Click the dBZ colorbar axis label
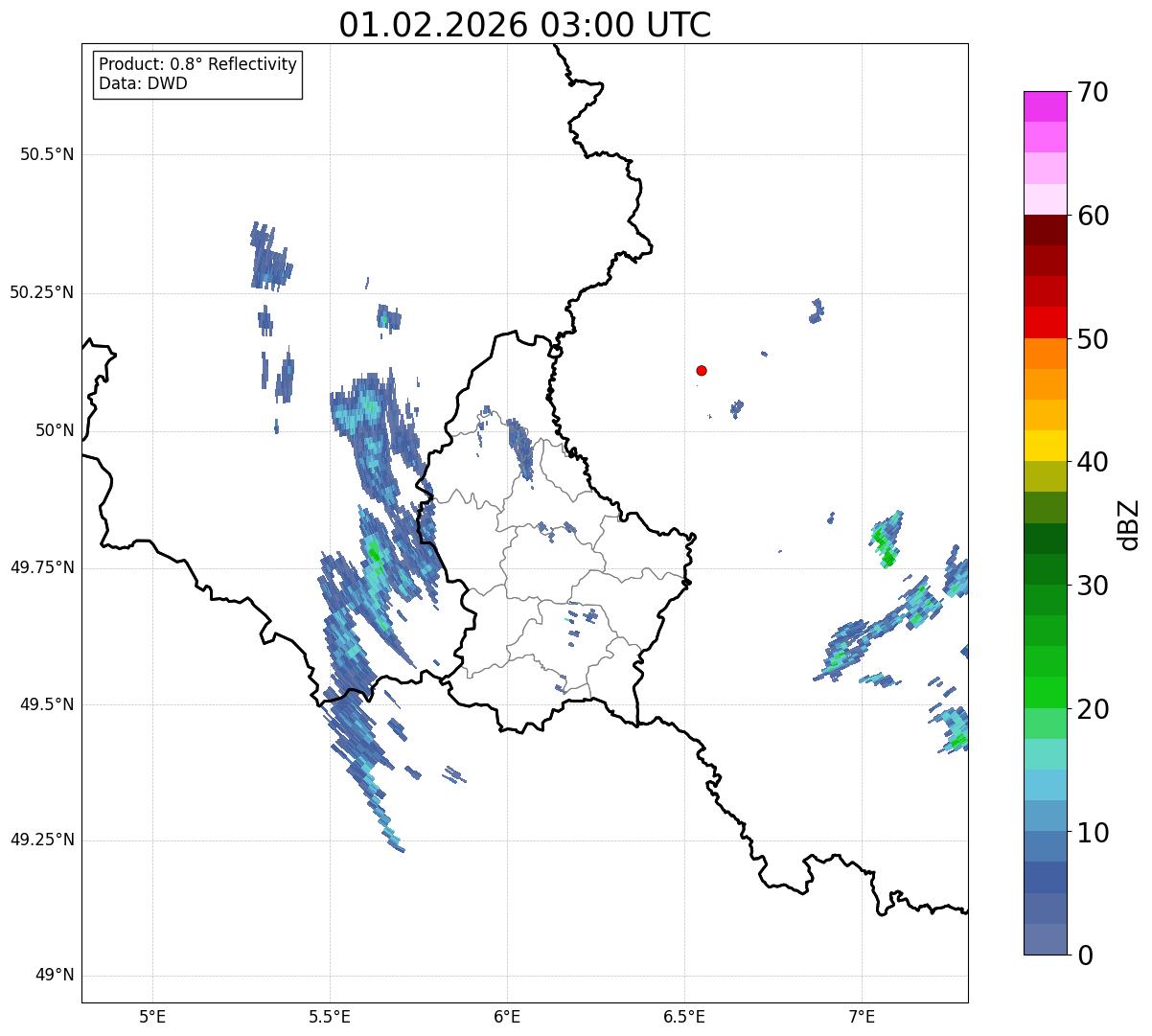1152x1036 pixels. click(1129, 523)
